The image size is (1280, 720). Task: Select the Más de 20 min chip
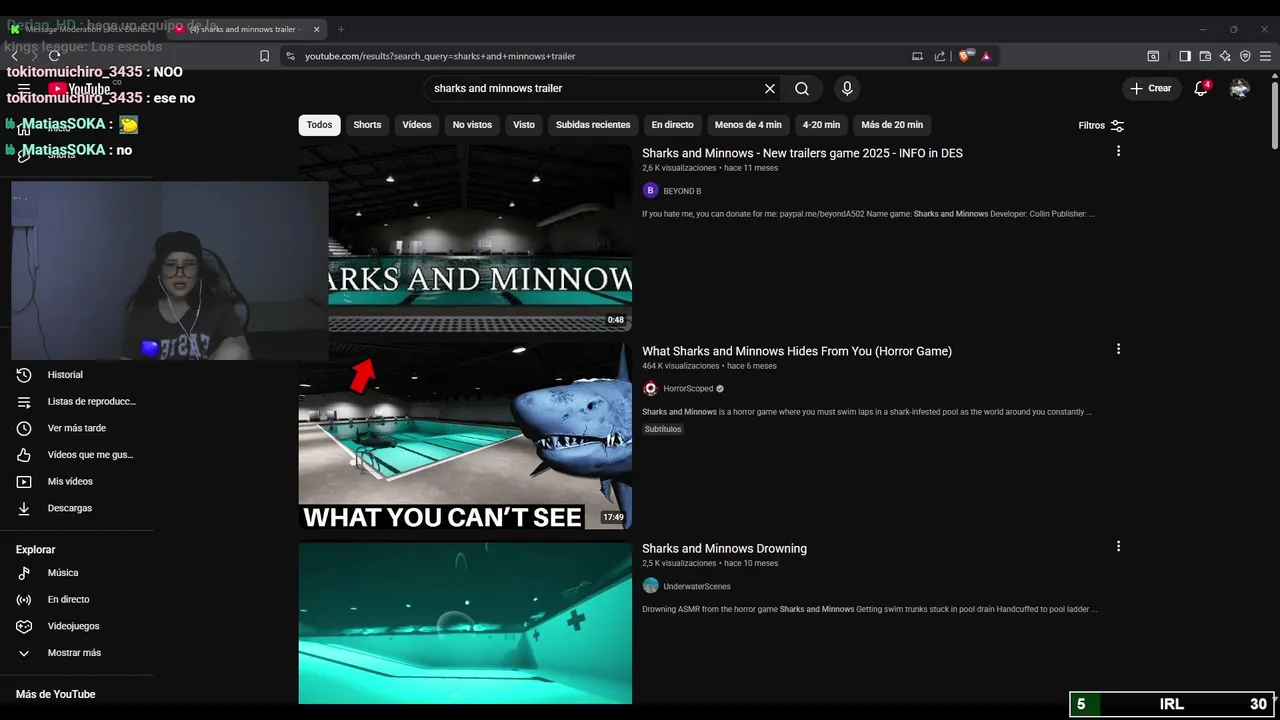[892, 125]
